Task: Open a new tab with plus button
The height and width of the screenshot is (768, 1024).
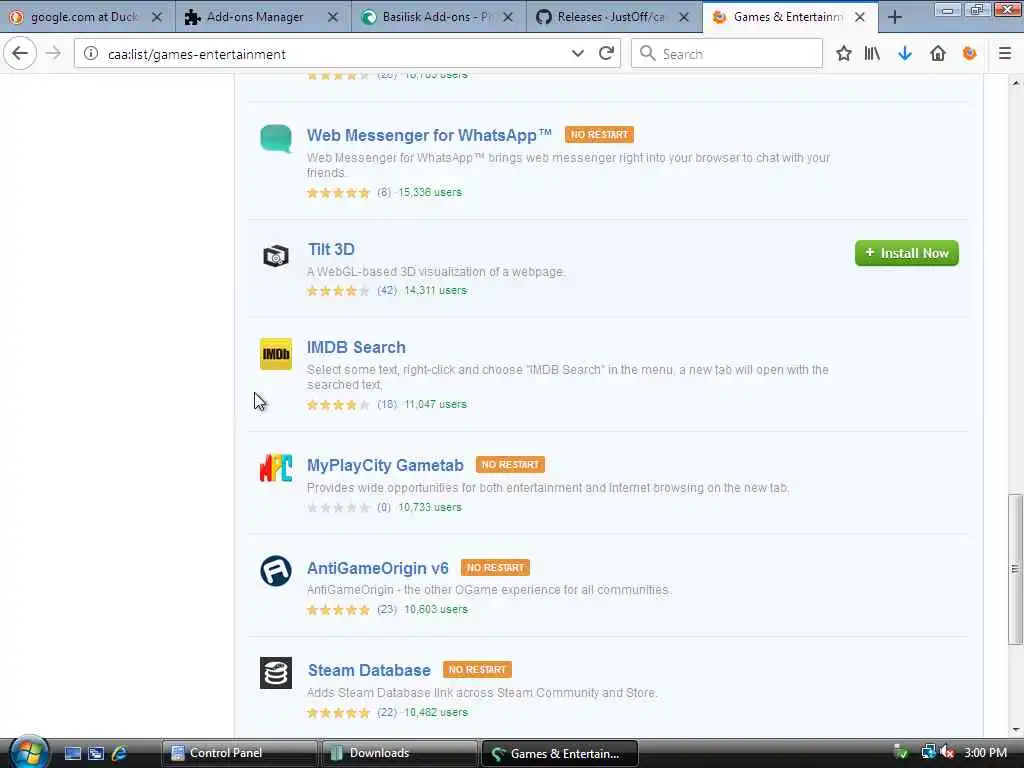Action: 895,17
